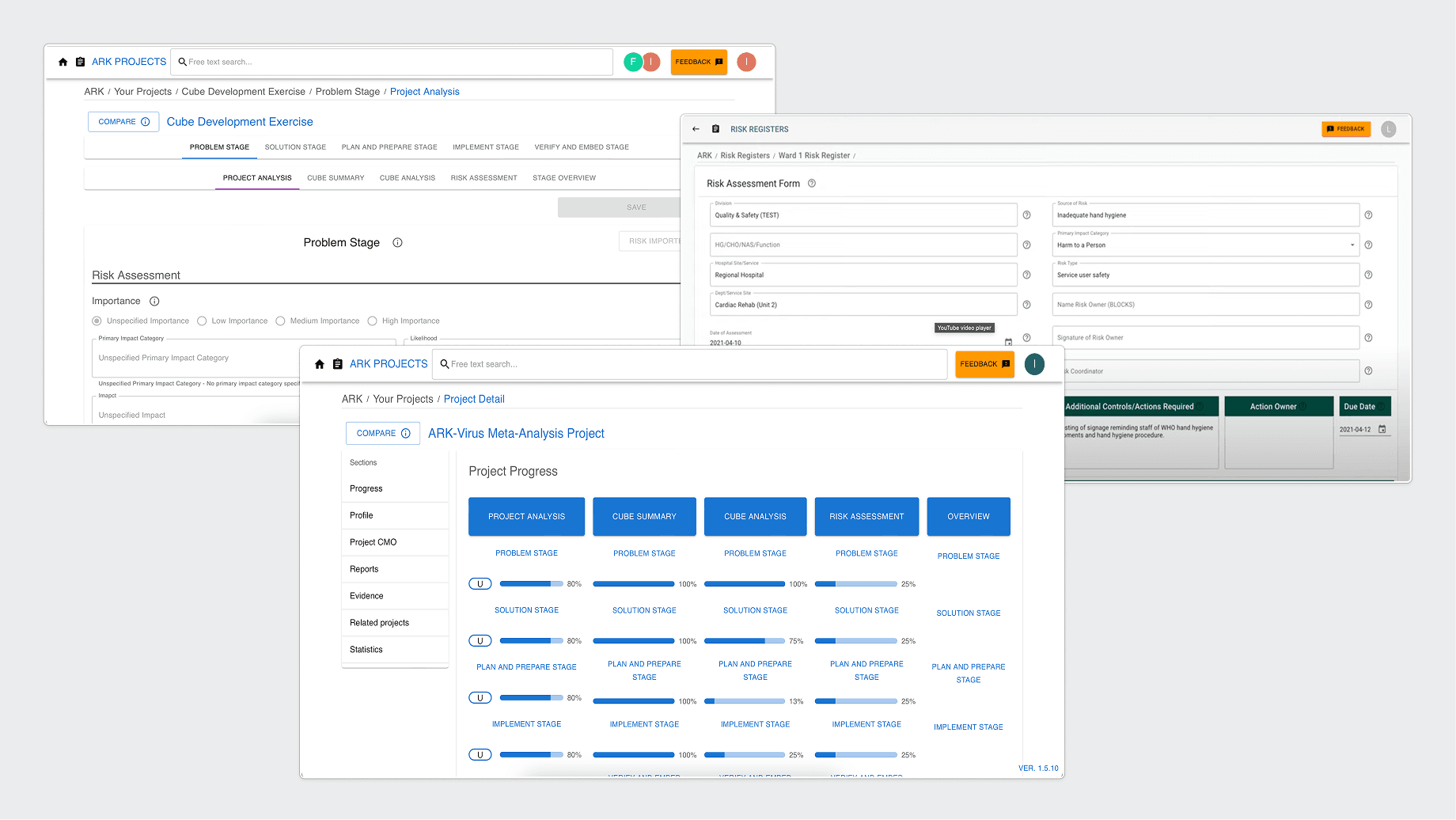Click orange FEEDBACK button in Risk Registers window
The height and width of the screenshot is (820, 1456).
pyautogui.click(x=1346, y=129)
